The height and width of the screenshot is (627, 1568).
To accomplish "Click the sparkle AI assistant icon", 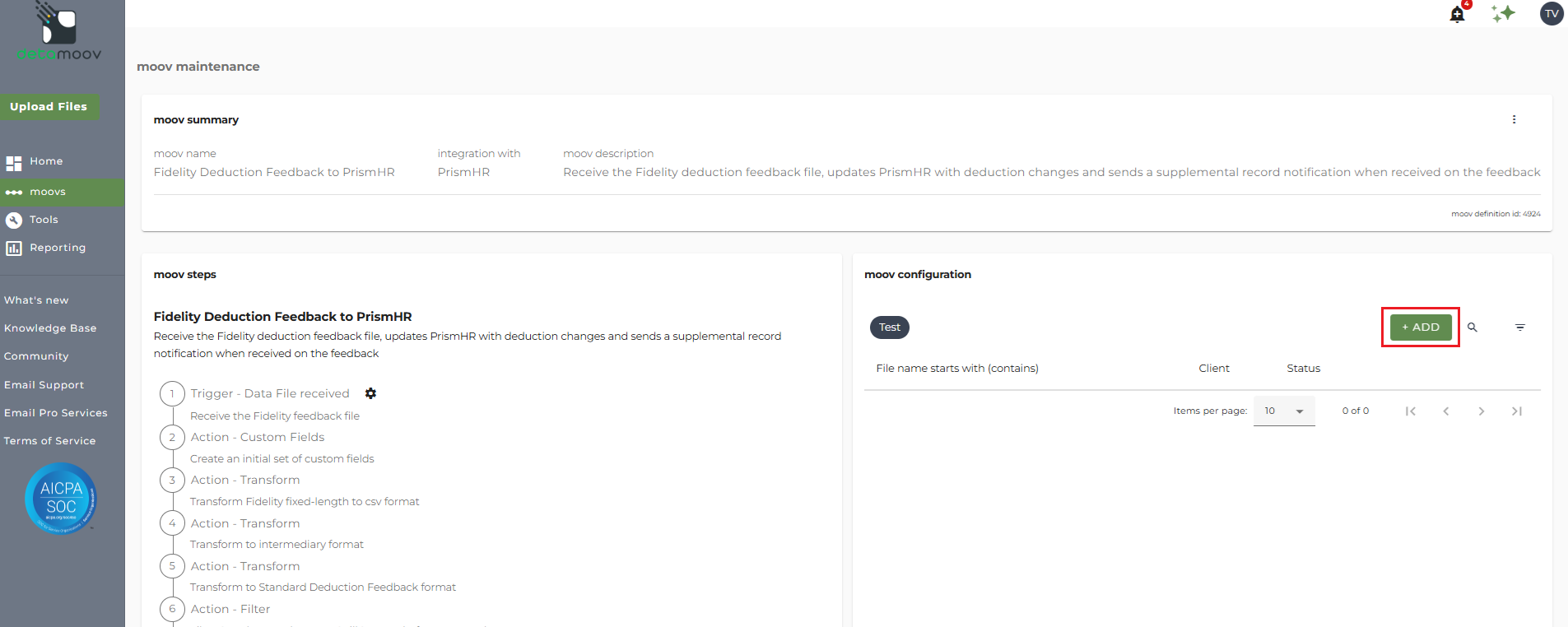I will [x=1503, y=13].
